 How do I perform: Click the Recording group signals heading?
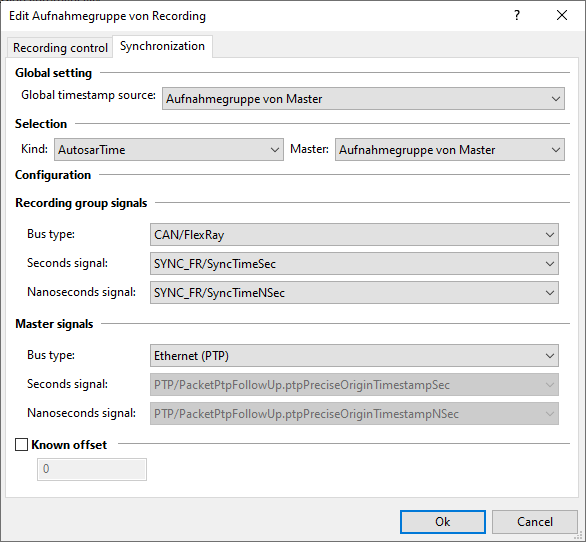coord(81,203)
